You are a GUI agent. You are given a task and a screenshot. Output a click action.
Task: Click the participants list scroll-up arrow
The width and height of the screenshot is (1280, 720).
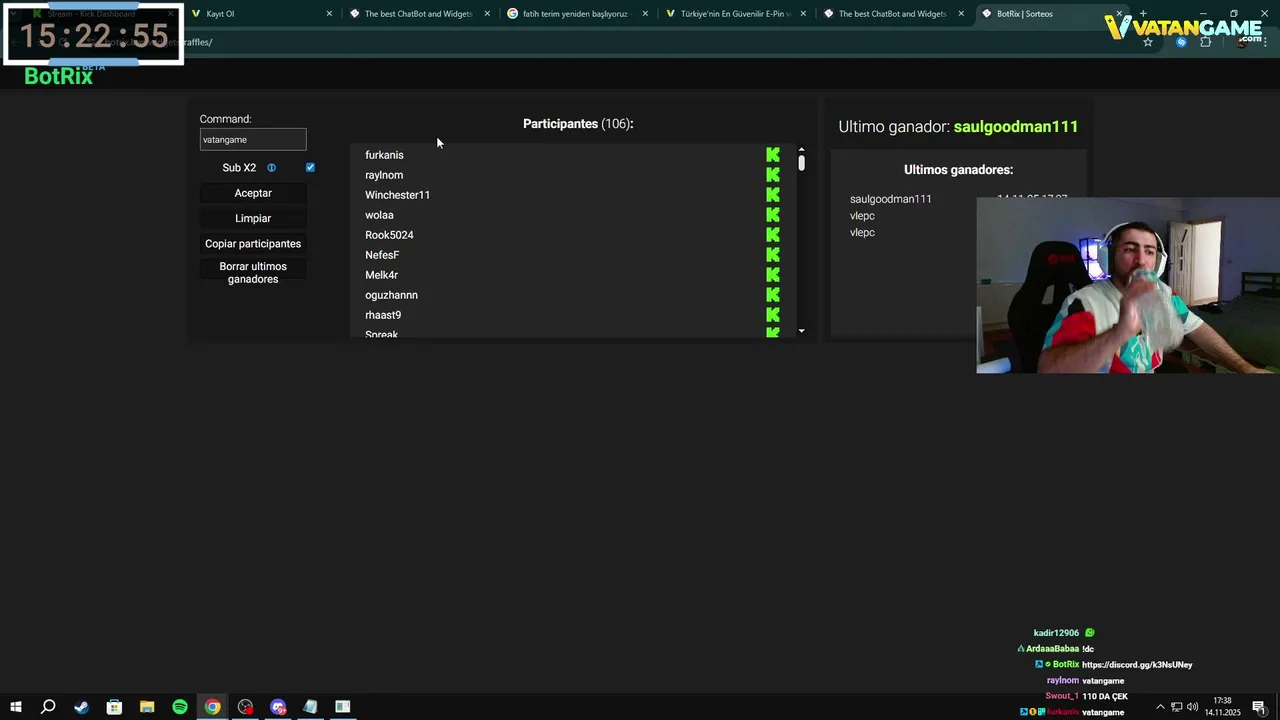point(801,150)
